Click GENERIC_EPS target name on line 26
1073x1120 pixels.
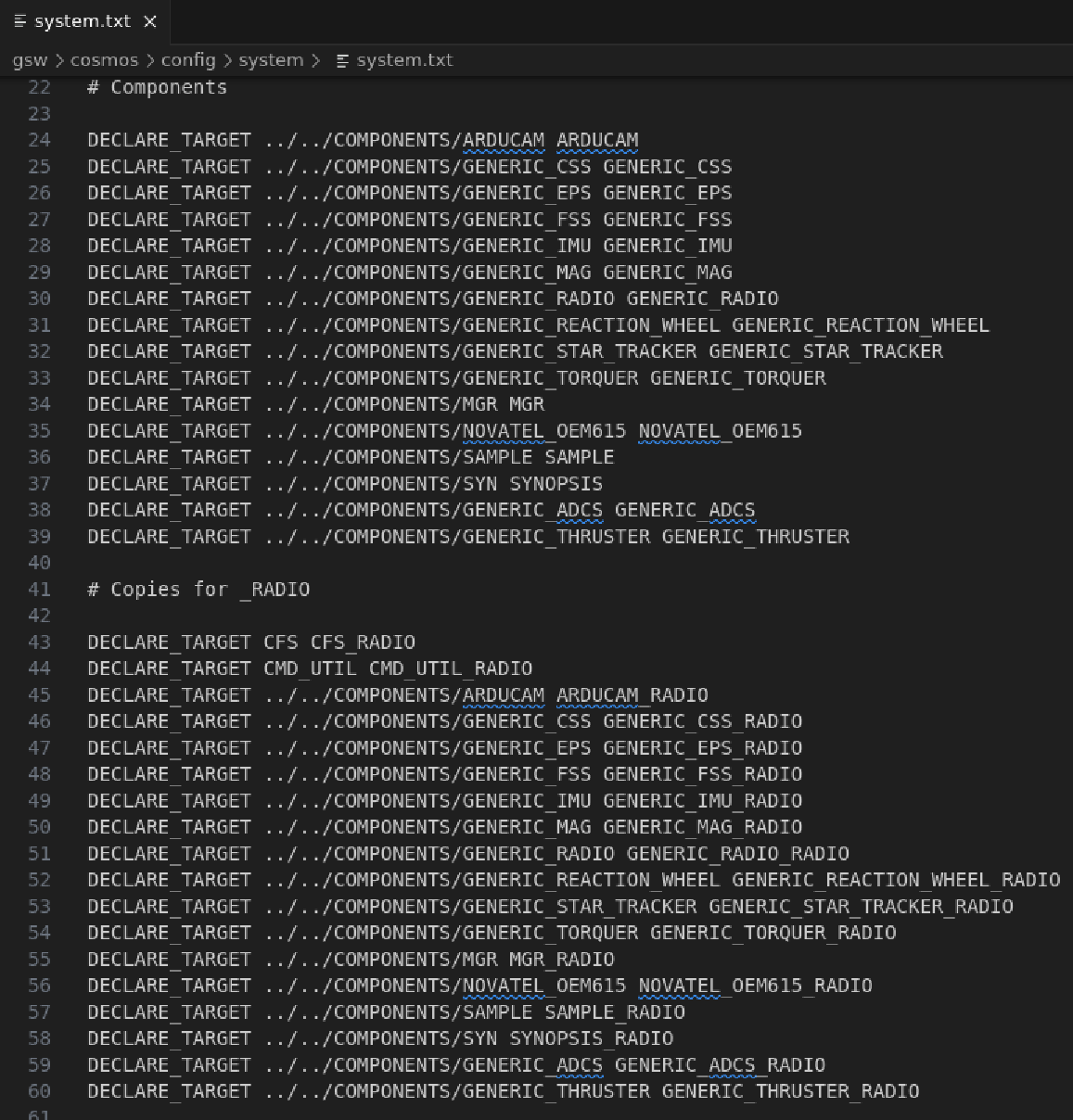pos(668,193)
